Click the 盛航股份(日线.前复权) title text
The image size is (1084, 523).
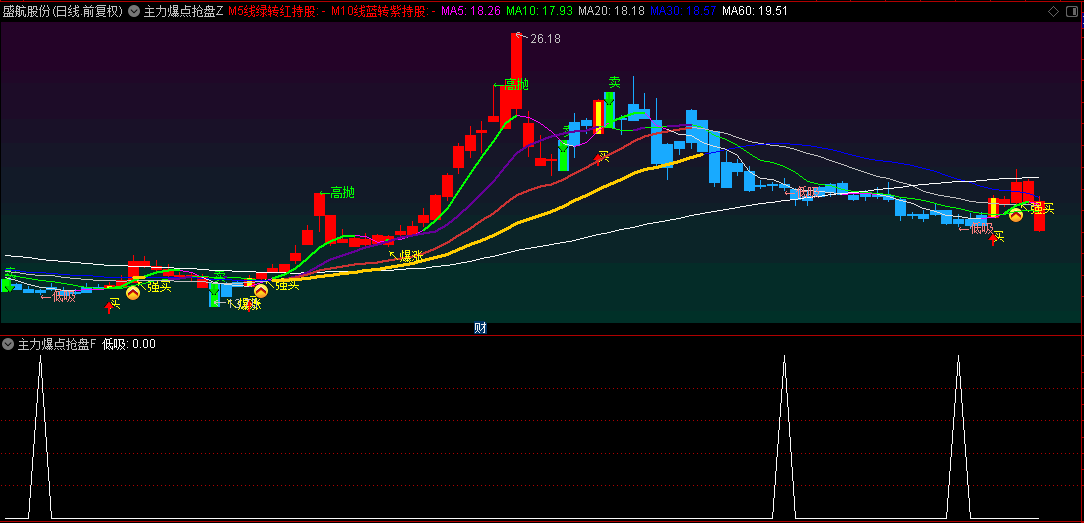coord(63,11)
